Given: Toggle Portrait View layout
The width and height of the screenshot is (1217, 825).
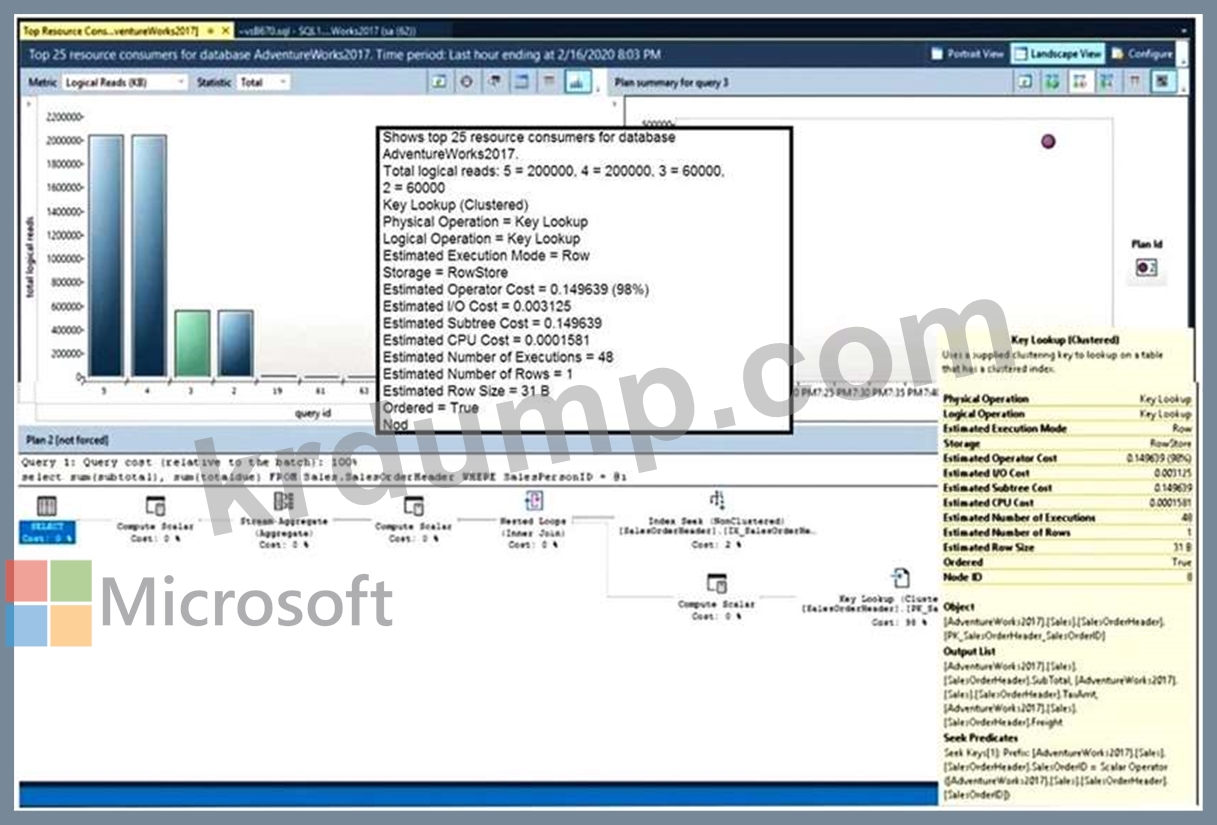Looking at the screenshot, I should tap(967, 54).
